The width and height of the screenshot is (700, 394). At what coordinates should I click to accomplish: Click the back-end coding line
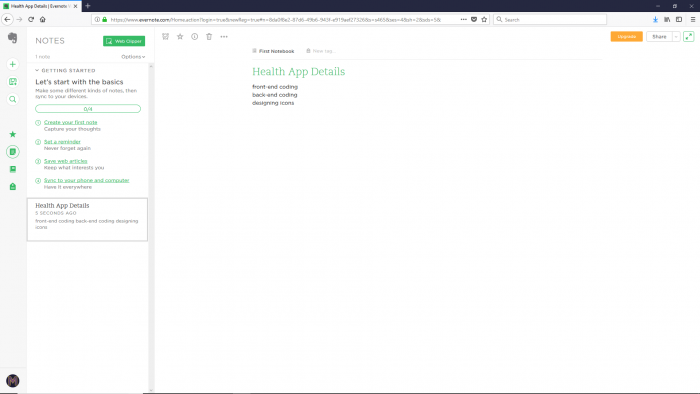[x=275, y=95]
